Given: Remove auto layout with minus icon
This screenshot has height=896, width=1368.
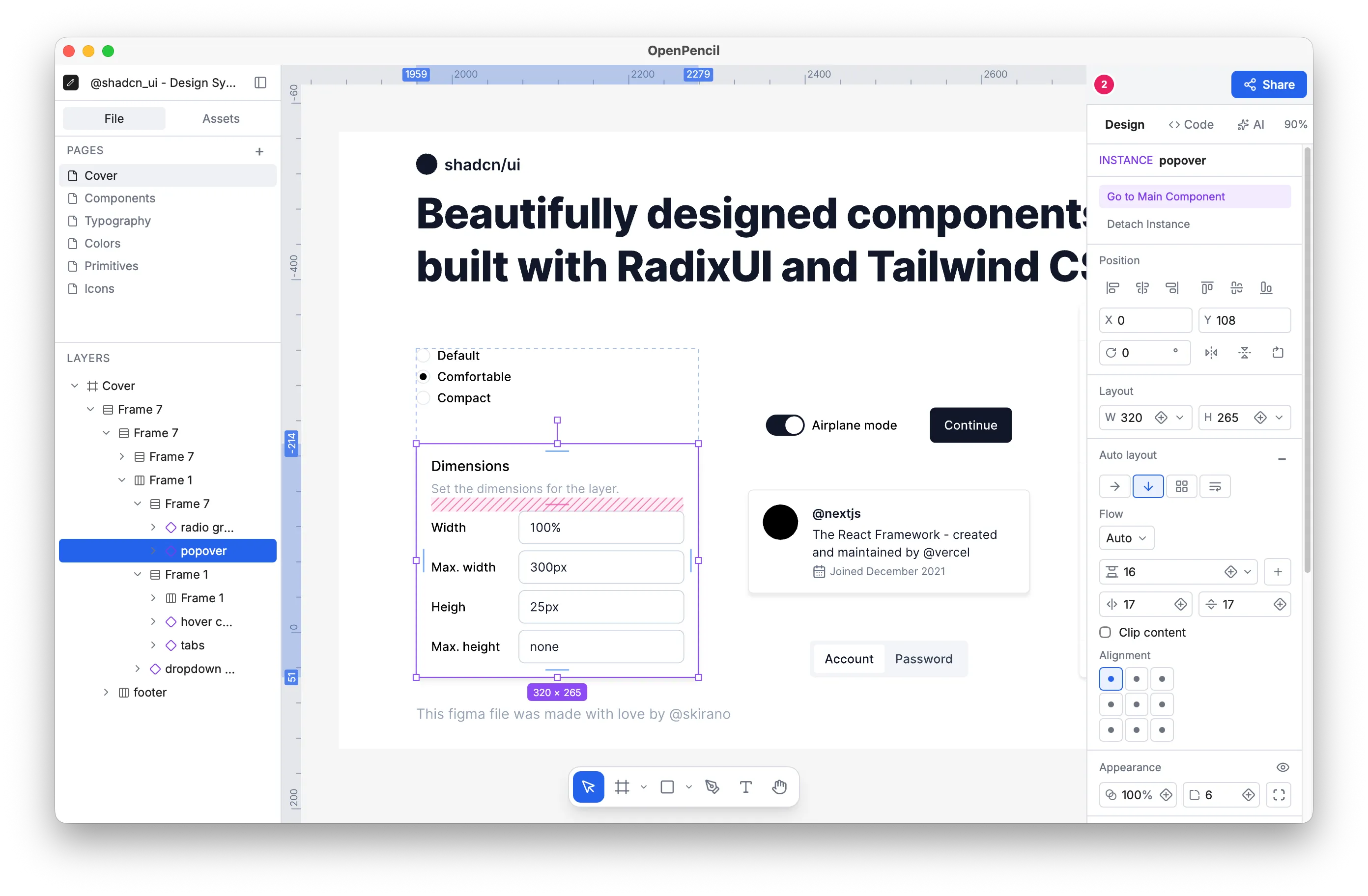Looking at the screenshot, I should [x=1281, y=459].
